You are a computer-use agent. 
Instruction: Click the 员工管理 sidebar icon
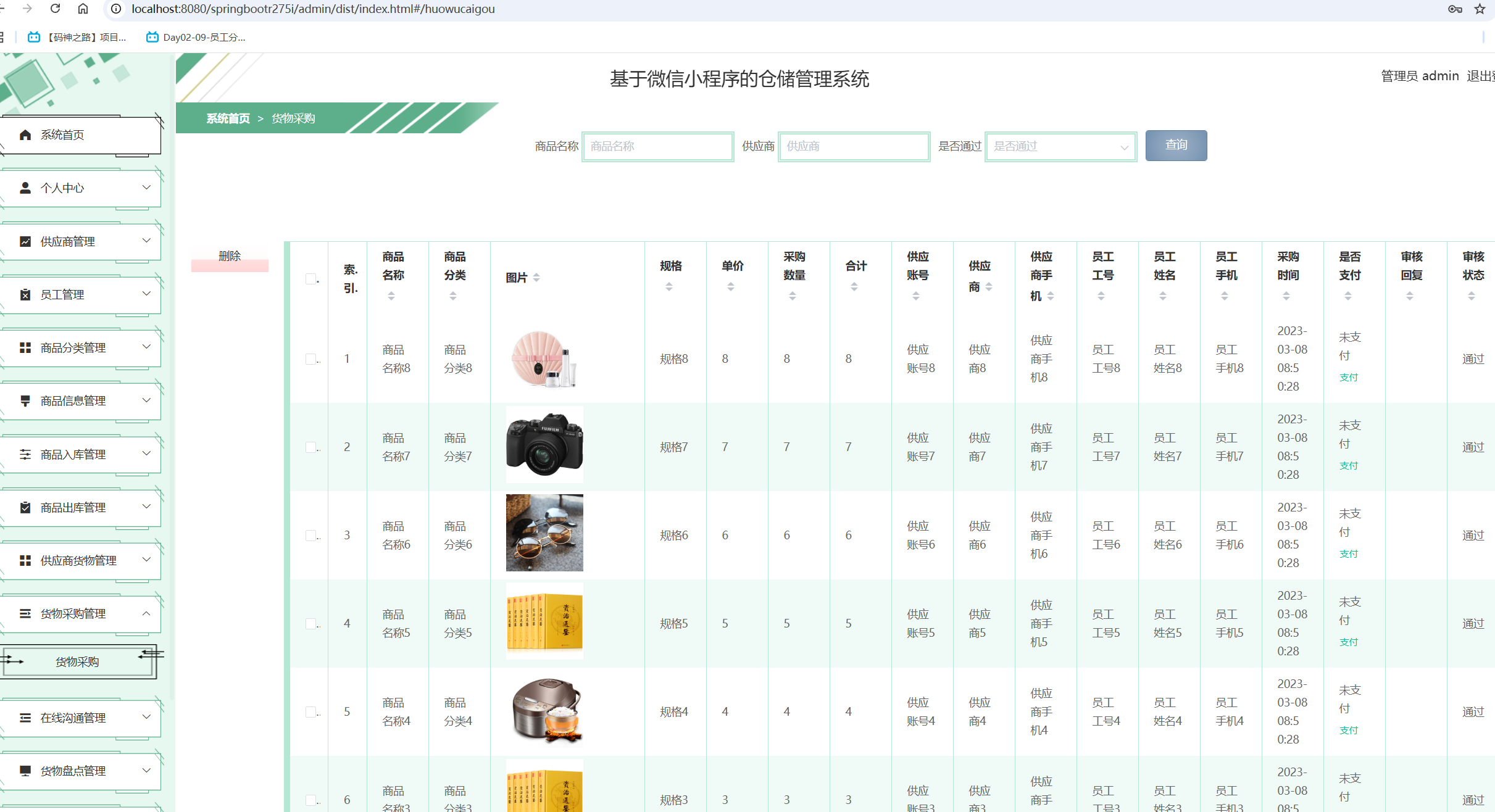pos(25,294)
